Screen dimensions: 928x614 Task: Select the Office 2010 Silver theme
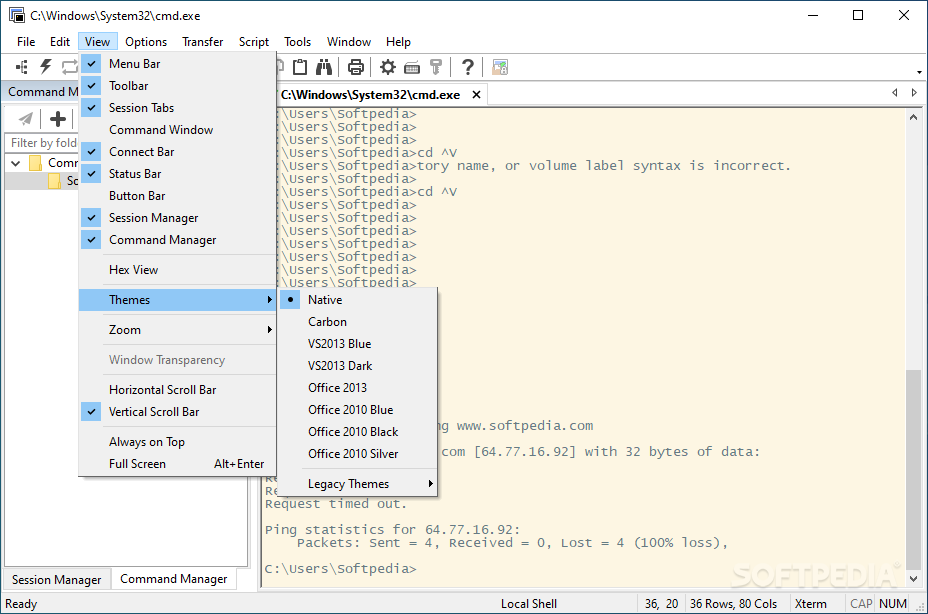click(357, 454)
